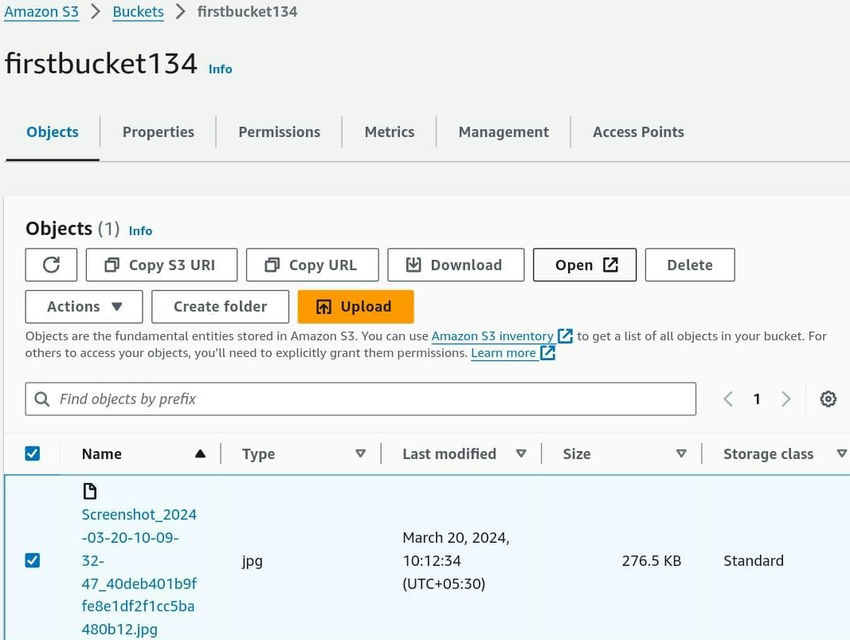Viewport: 850px width, 640px height.
Task: Click the orange Upload button
Action: pos(355,307)
